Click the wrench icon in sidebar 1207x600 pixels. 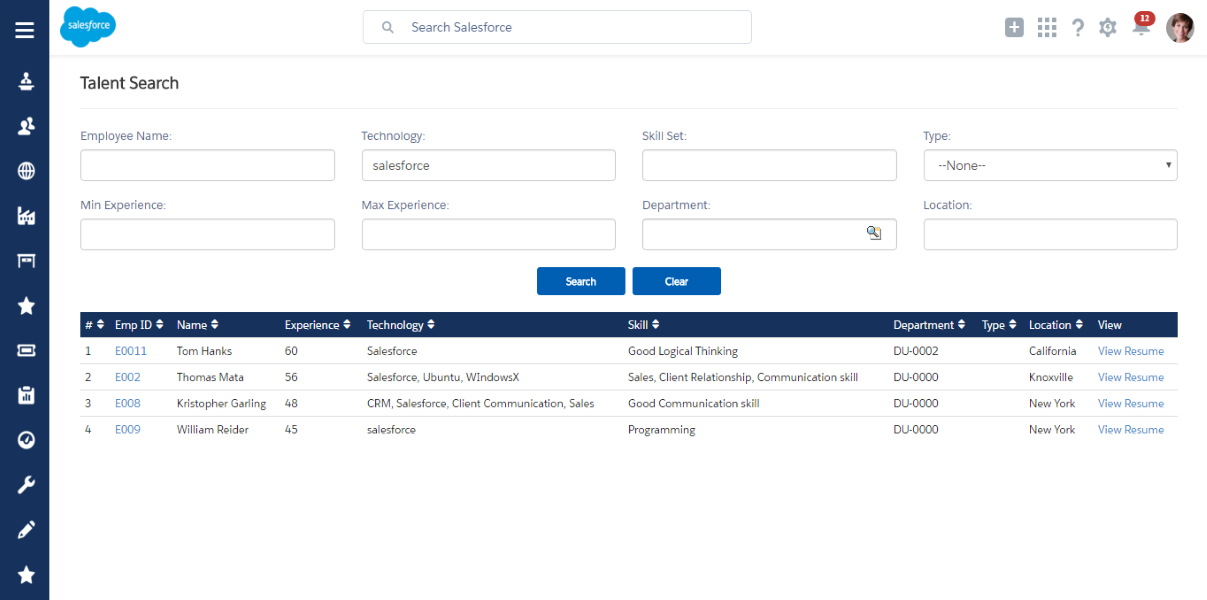pos(27,485)
